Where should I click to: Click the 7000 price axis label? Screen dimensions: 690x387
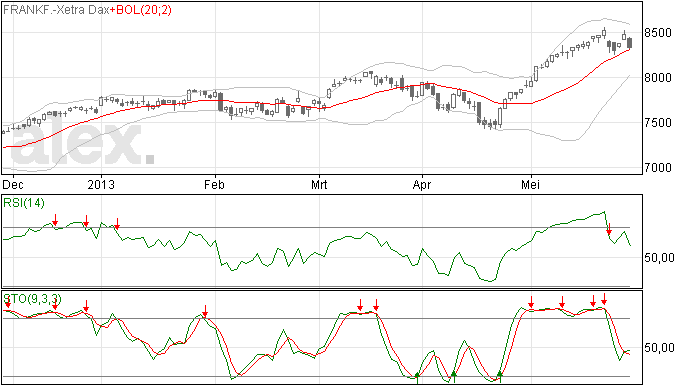(x=658, y=168)
